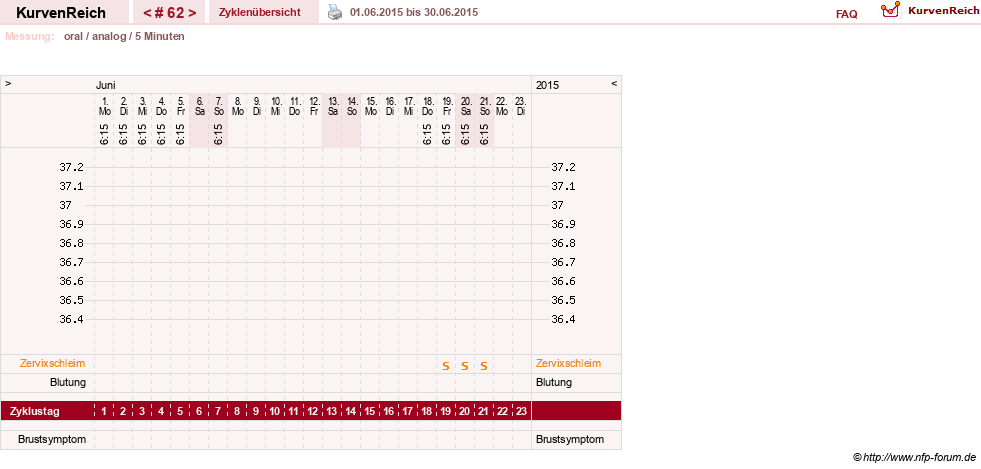Screen dimensions: 981x469
Task: Click the Juni month label
Action: (x=105, y=85)
